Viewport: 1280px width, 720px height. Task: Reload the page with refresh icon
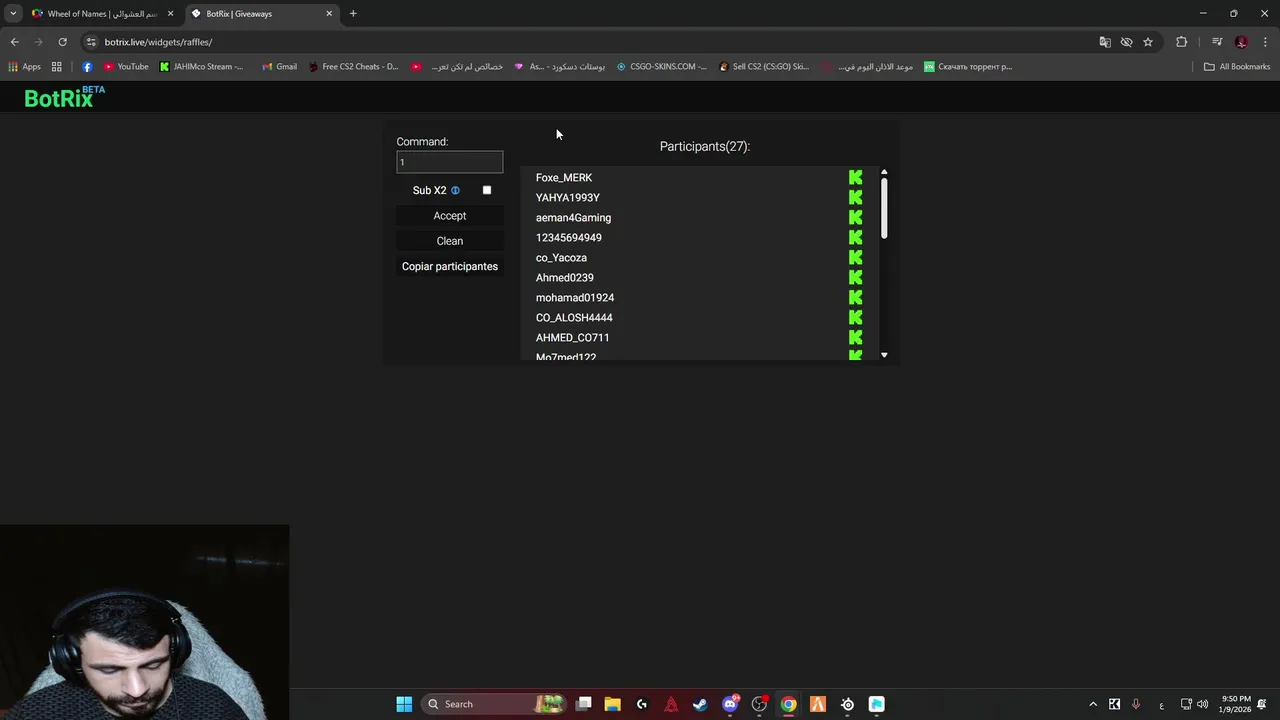coord(62,42)
